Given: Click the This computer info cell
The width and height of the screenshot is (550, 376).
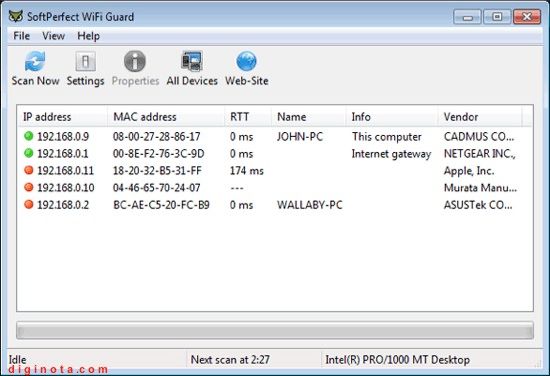Looking at the screenshot, I should point(387,136).
